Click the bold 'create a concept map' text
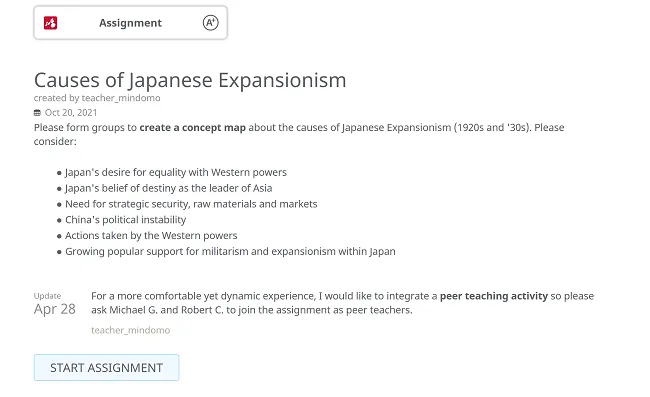This screenshot has height=397, width=650. coord(192,128)
